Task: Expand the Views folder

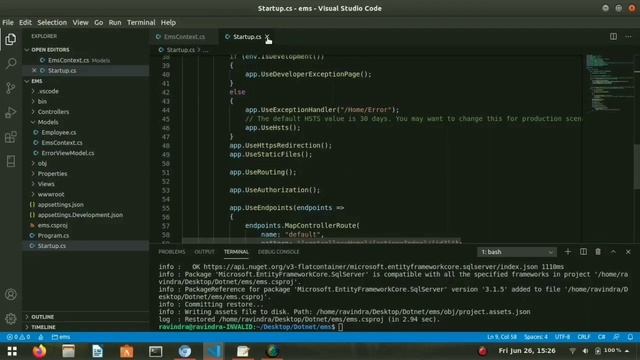Action: point(46,184)
